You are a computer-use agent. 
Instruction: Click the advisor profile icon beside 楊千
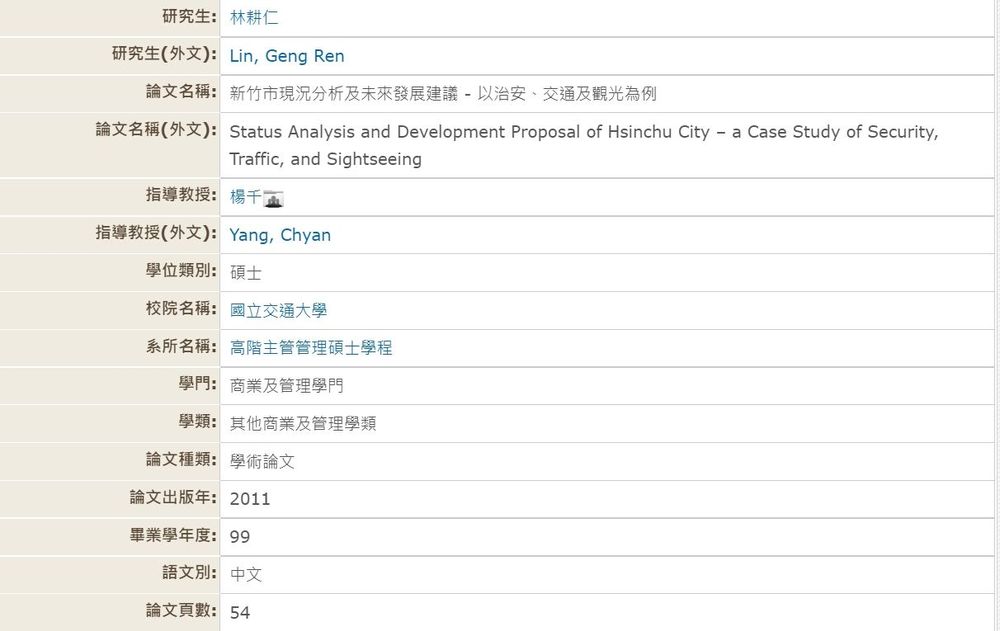tap(274, 198)
